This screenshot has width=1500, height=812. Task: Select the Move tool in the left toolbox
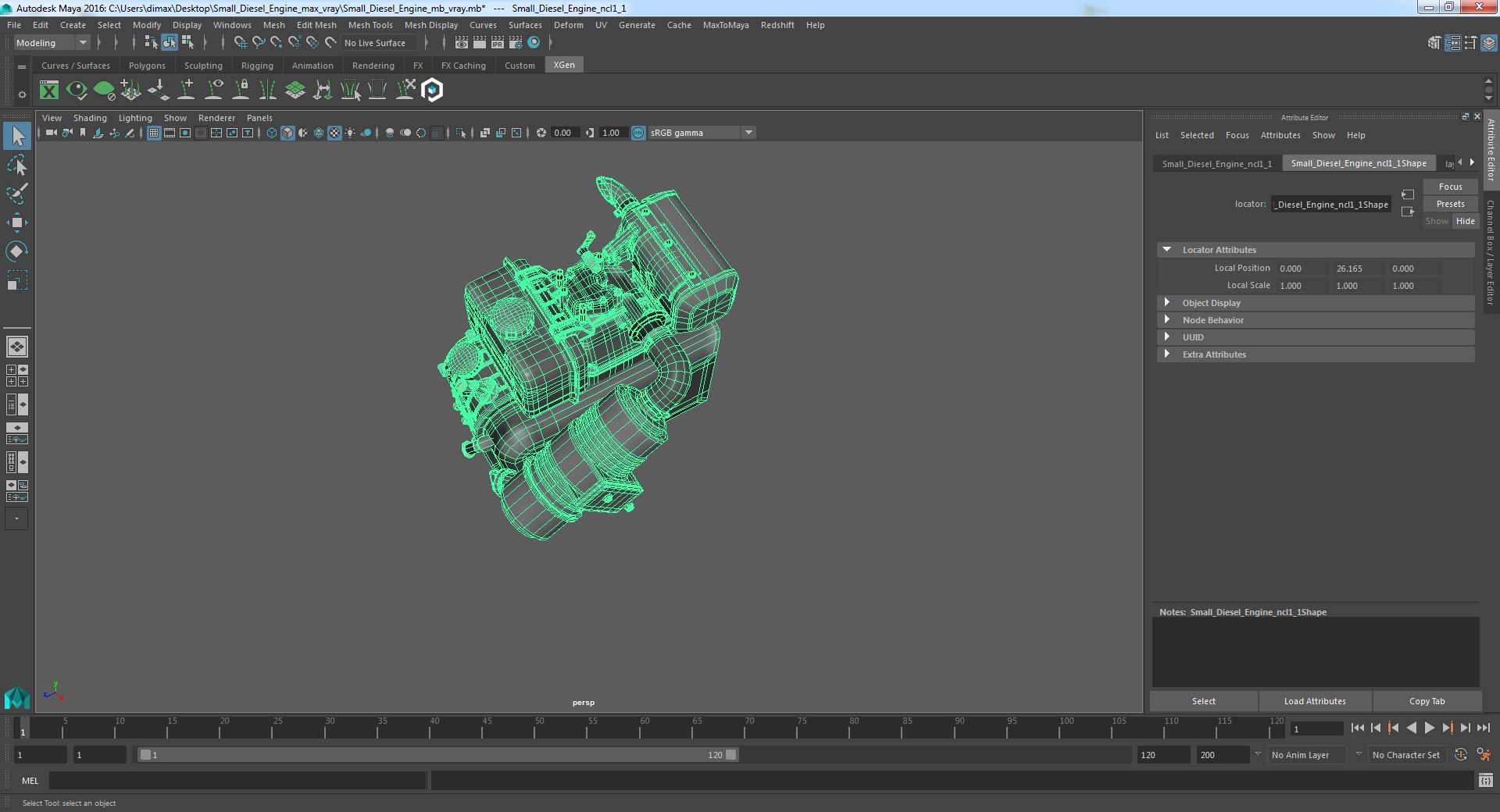point(16,223)
